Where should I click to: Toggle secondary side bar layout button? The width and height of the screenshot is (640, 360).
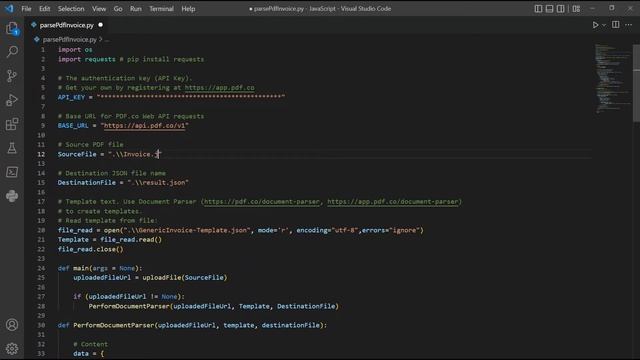pos(560,9)
